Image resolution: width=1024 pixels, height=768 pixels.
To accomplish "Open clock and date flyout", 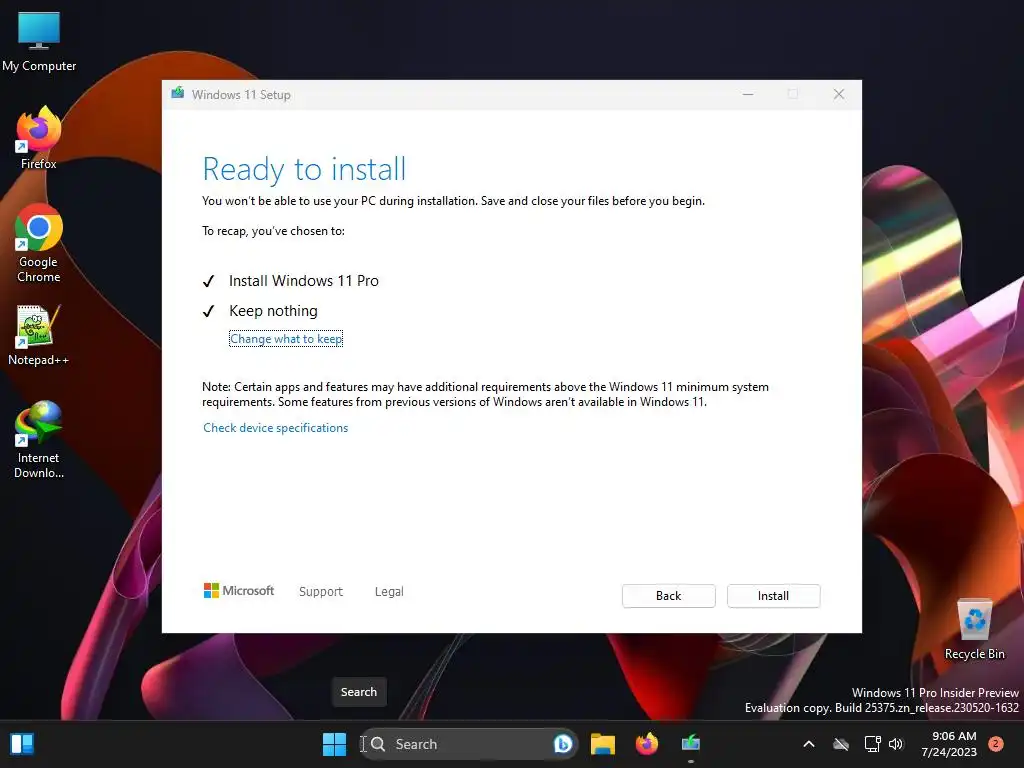I will tap(949, 744).
